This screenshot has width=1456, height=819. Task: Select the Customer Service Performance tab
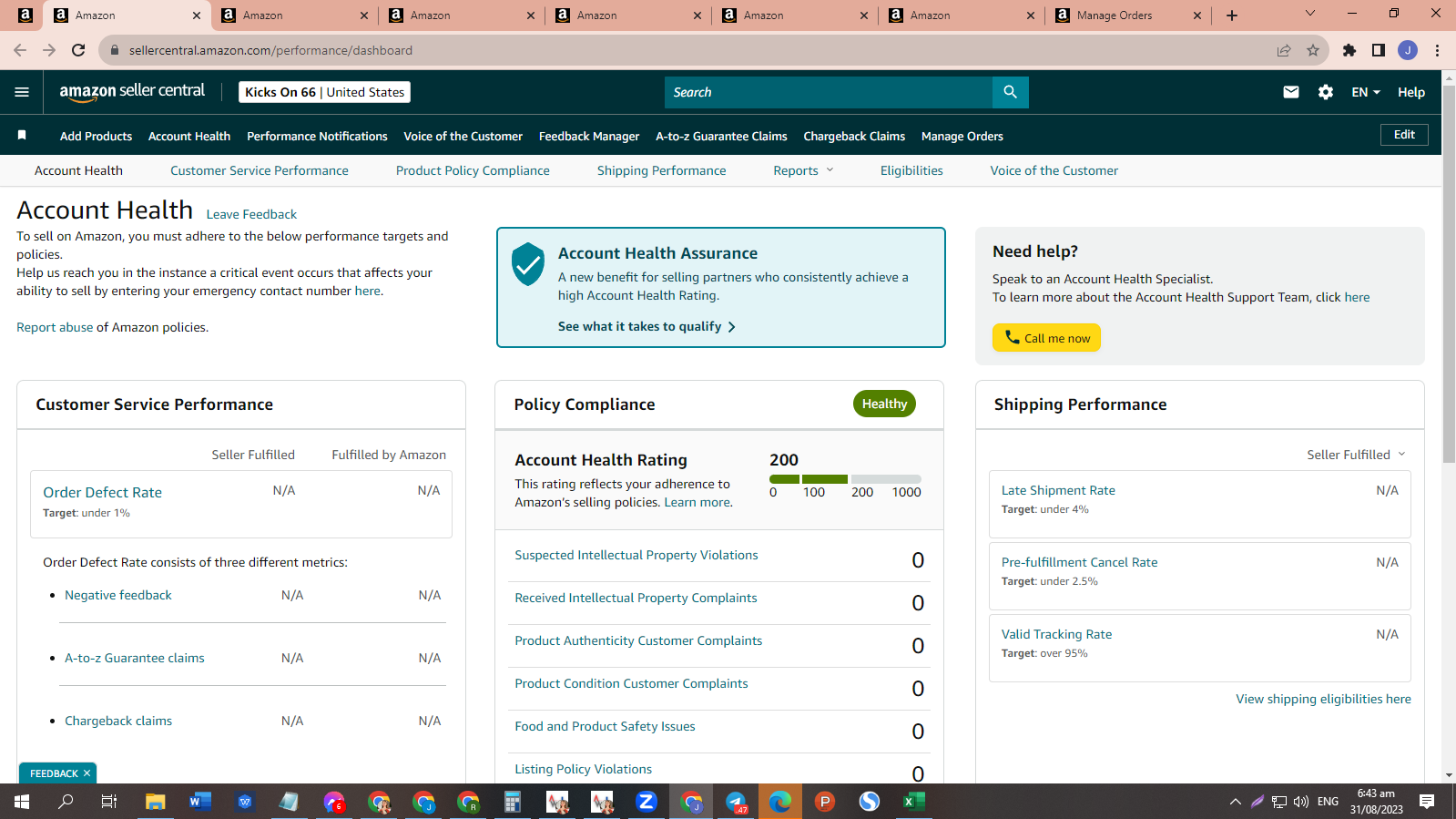click(x=260, y=170)
